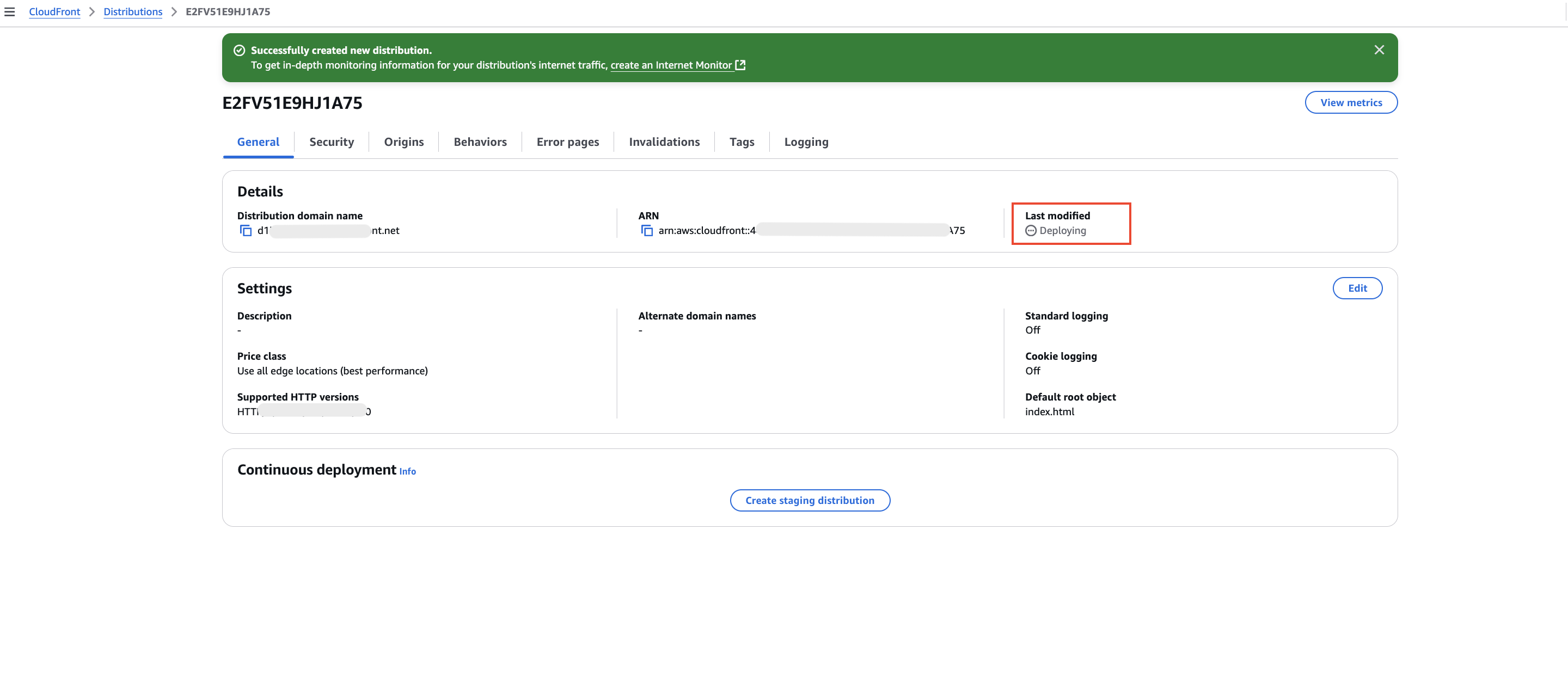Select the Behaviors tab
Screen dimensions: 1568x677
(x=480, y=141)
